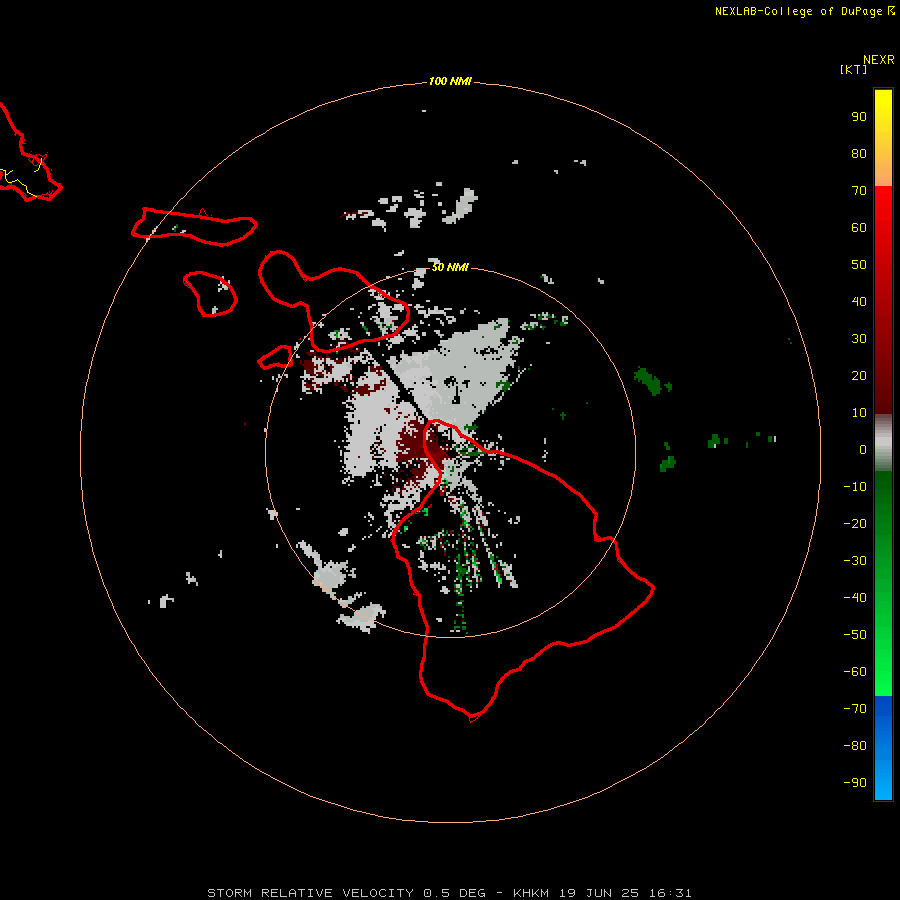Click the '-40' value on velocity scale
900x900 pixels.
[855, 598]
